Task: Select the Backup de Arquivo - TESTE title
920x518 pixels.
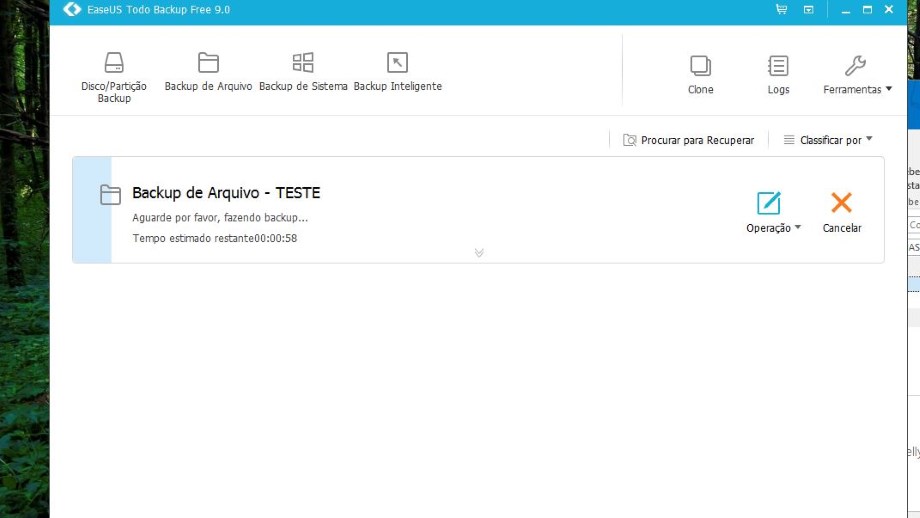Action: coord(226,193)
